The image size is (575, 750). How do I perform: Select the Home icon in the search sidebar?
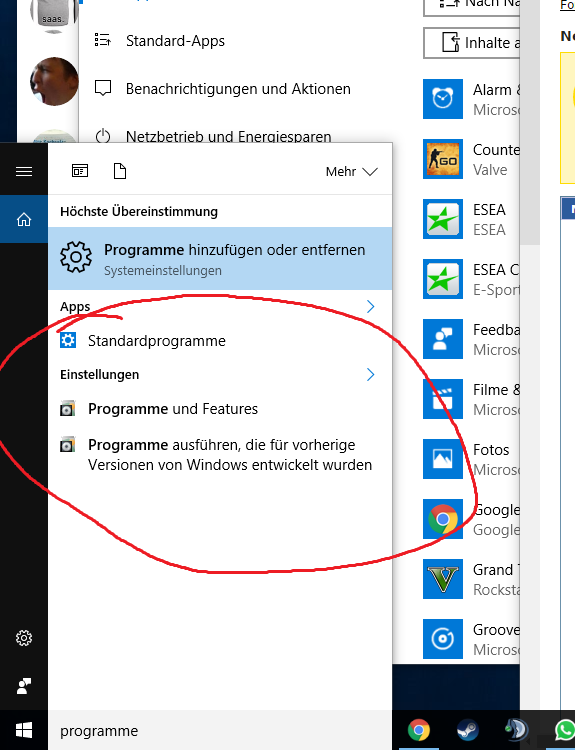24,220
